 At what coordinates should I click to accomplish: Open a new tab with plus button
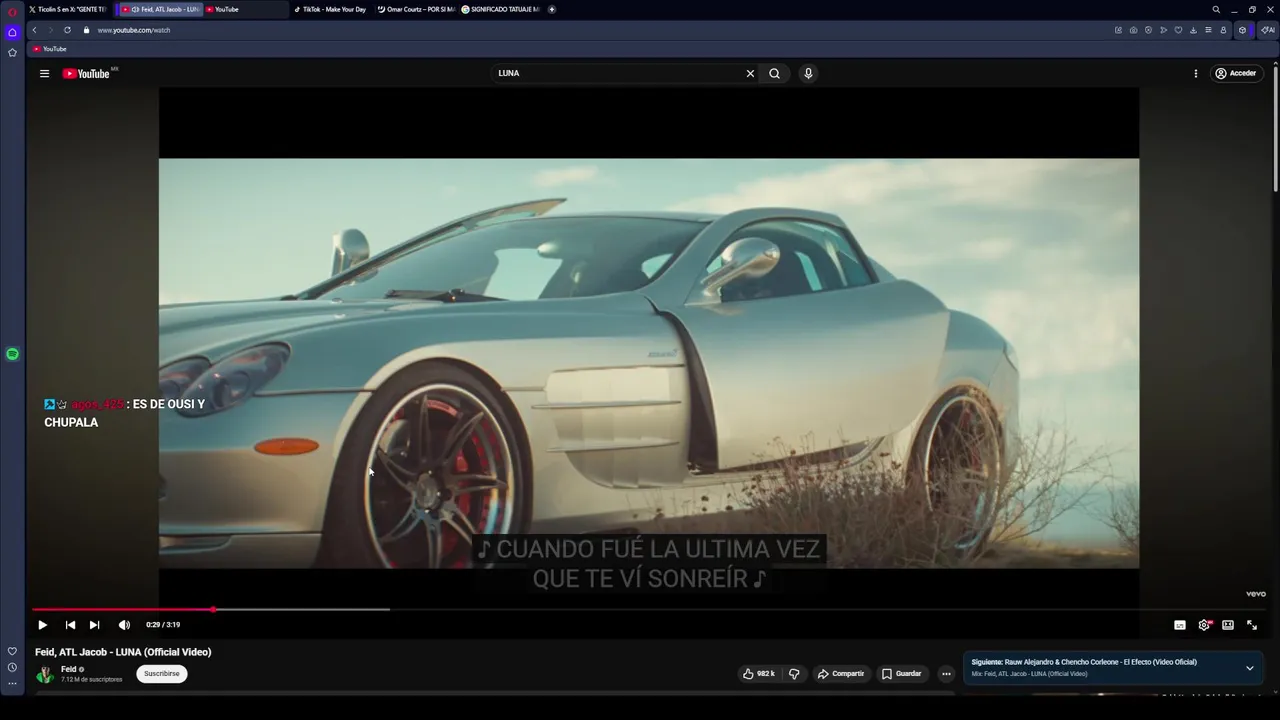point(552,9)
